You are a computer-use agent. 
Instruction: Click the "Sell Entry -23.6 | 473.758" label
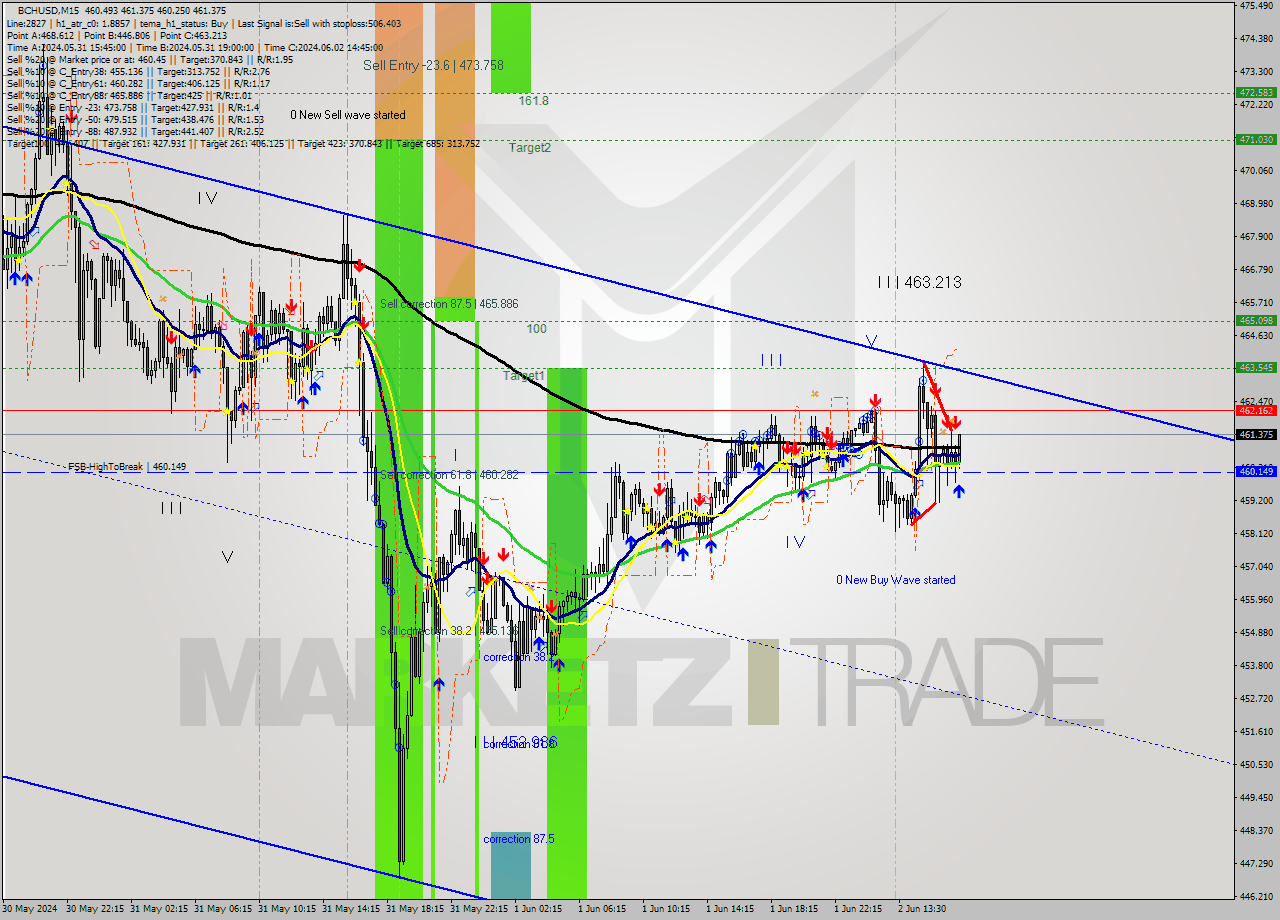coord(433,65)
